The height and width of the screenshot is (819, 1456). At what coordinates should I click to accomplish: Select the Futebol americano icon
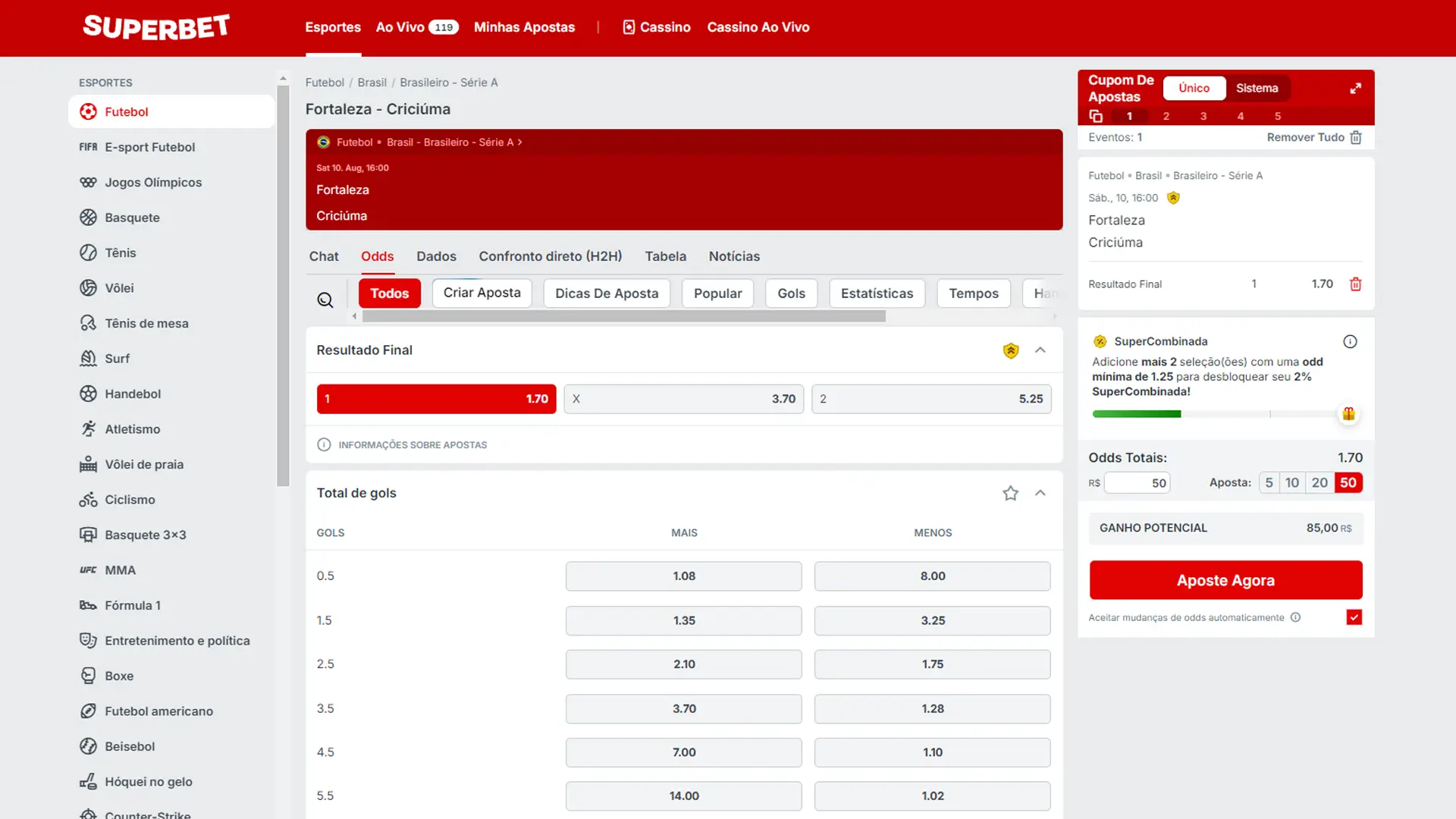pos(89,711)
